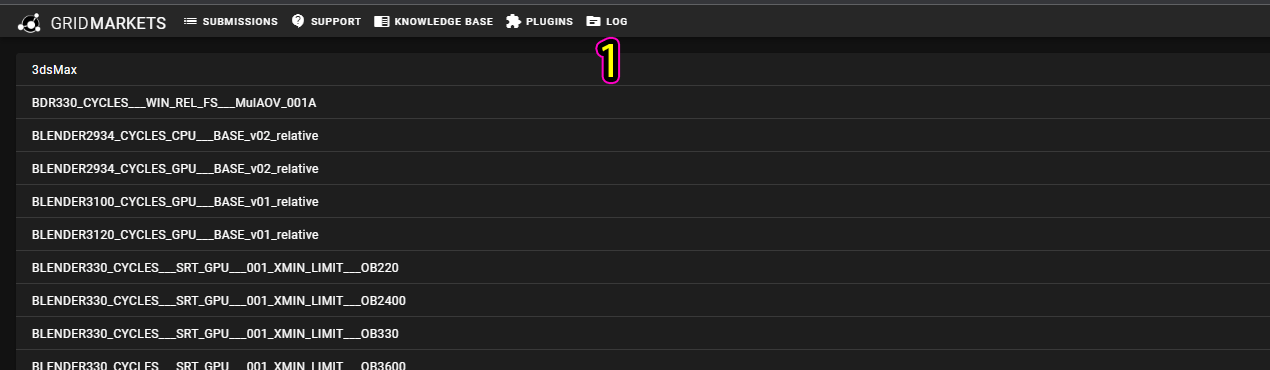This screenshot has height=370, width=1270.
Task: Select BLENDER3100_CYCLES_GPU___BASE_v01_relative entry
Action: click(x=643, y=202)
